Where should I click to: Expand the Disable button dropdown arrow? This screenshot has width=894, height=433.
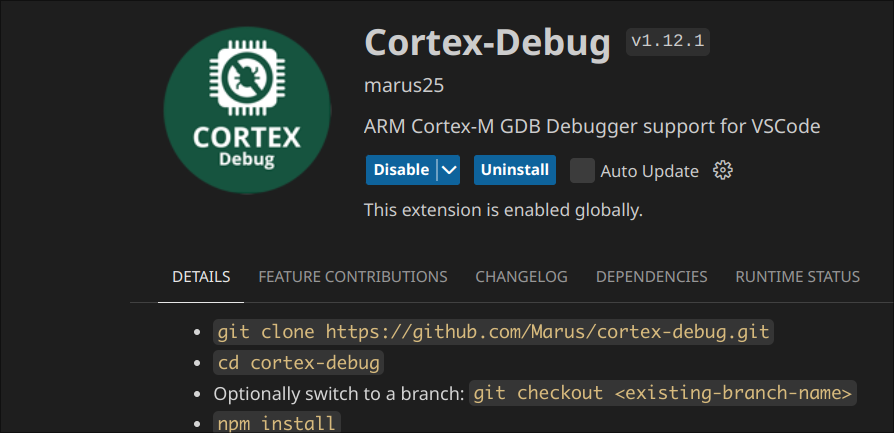tap(449, 170)
